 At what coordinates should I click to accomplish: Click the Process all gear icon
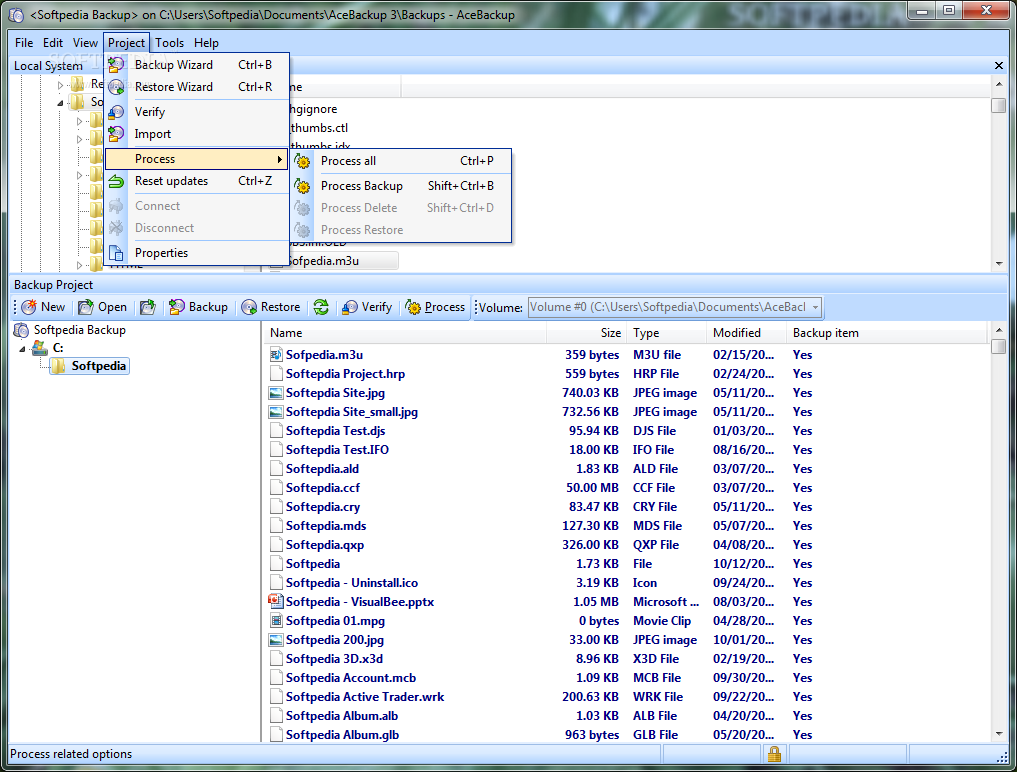[302, 161]
